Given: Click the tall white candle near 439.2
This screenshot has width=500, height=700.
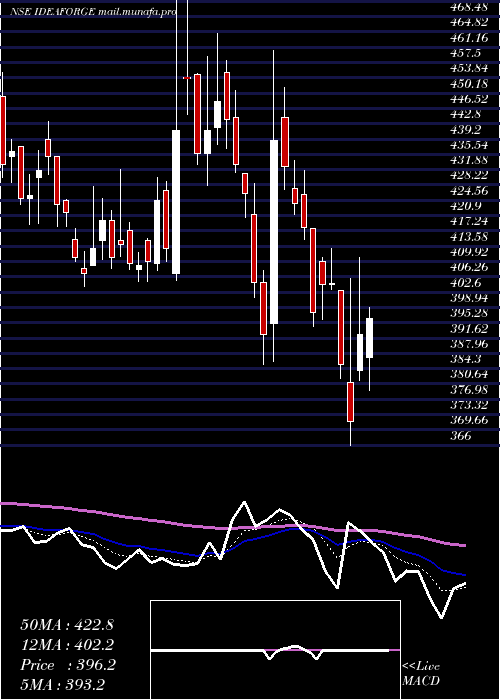Looking at the screenshot, I should click(176, 202).
